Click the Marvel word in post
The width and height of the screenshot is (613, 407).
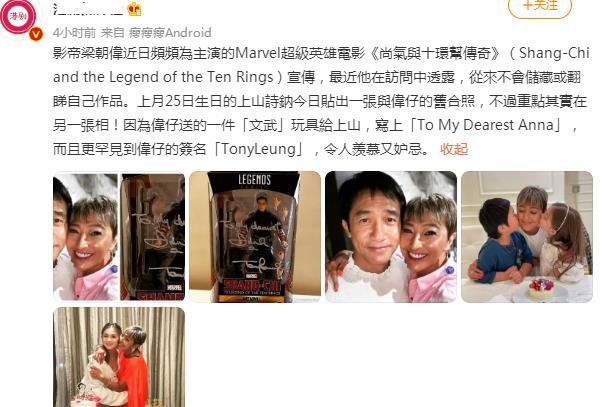[257, 53]
